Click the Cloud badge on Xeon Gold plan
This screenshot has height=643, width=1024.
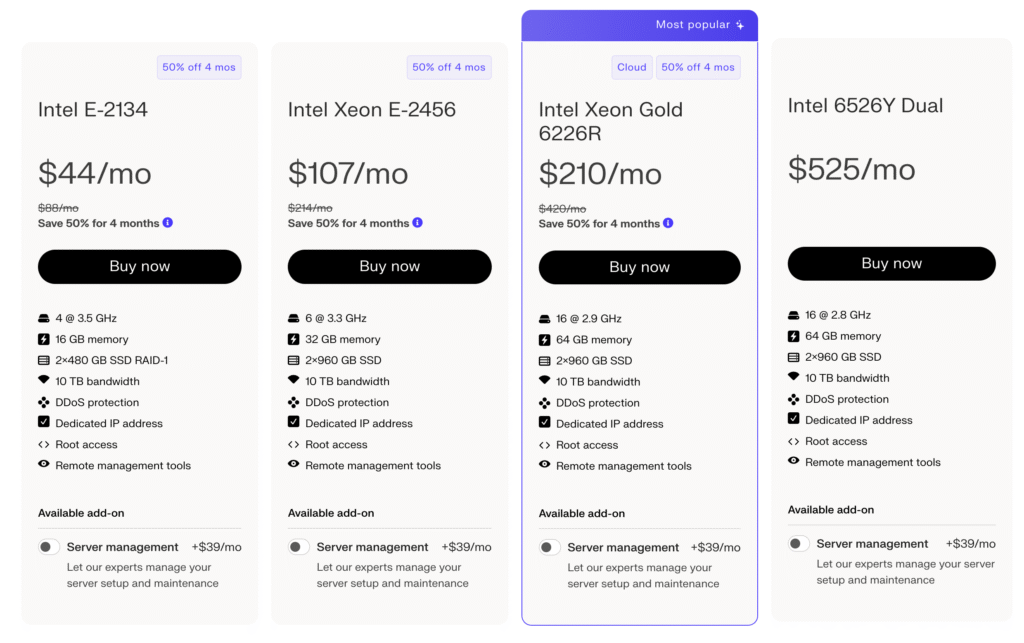(x=632, y=67)
